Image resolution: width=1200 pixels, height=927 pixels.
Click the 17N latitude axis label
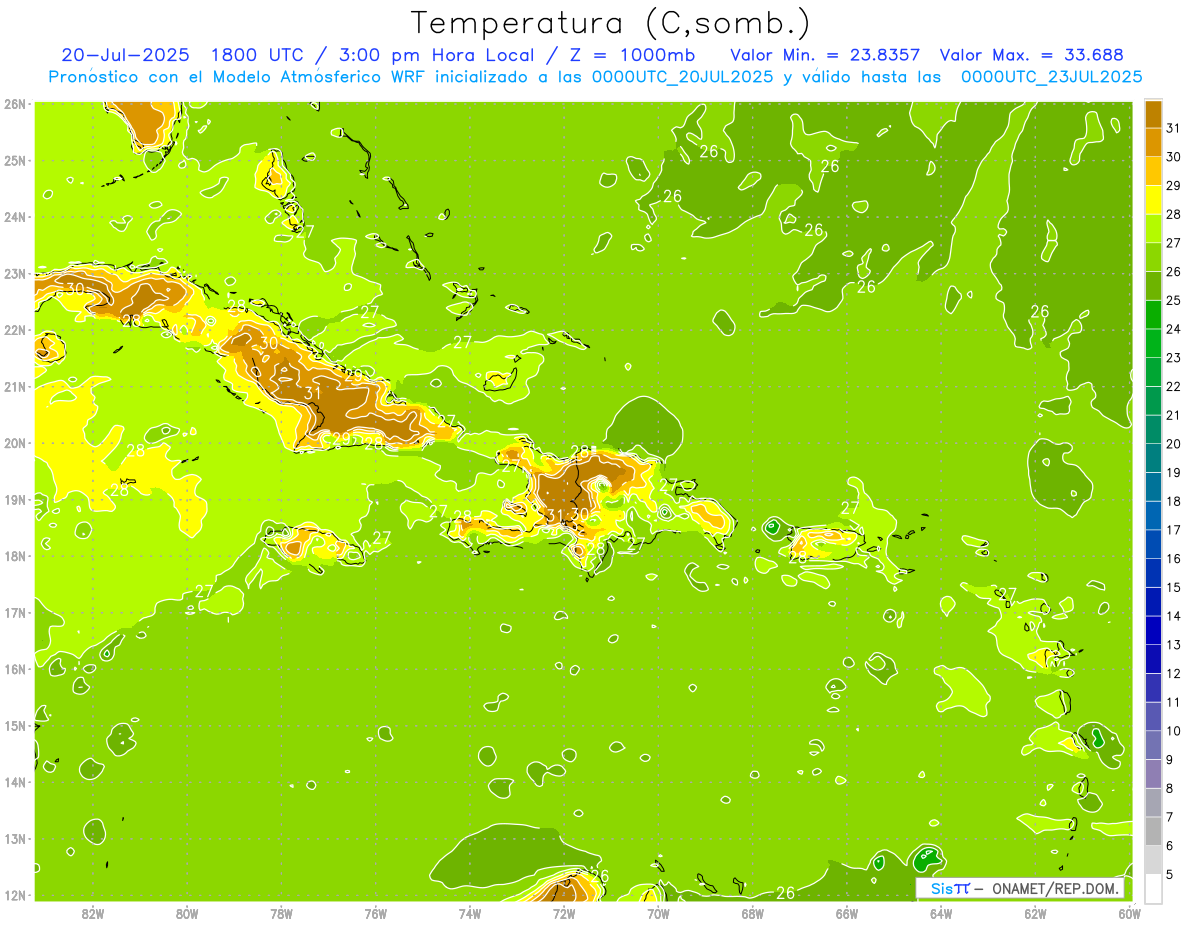click(x=16, y=612)
